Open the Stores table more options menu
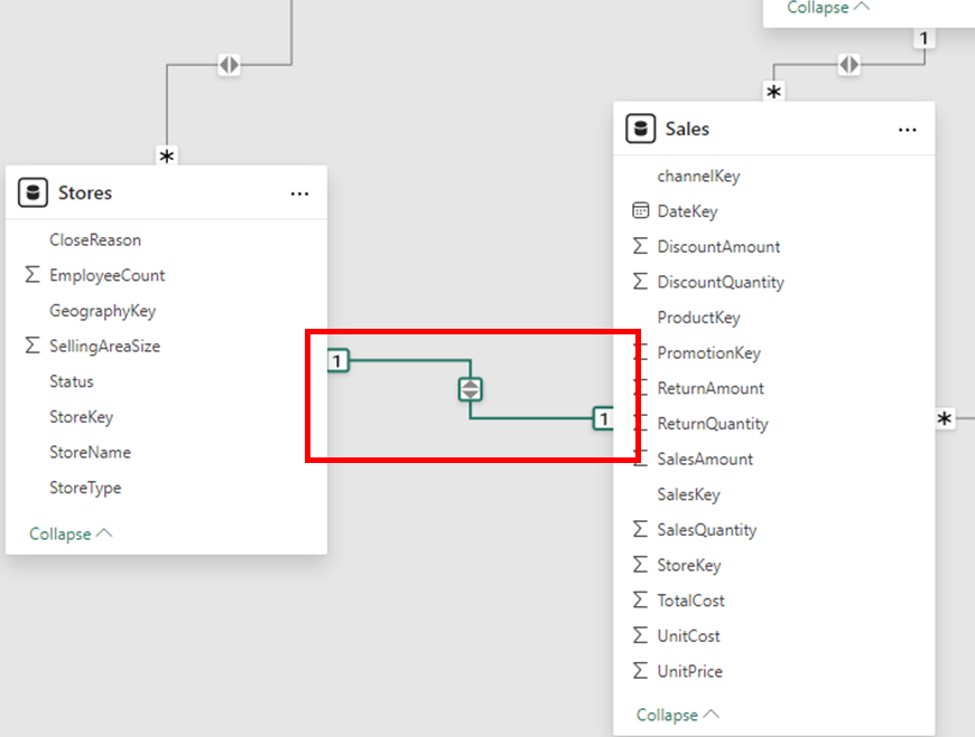 pyautogui.click(x=299, y=193)
